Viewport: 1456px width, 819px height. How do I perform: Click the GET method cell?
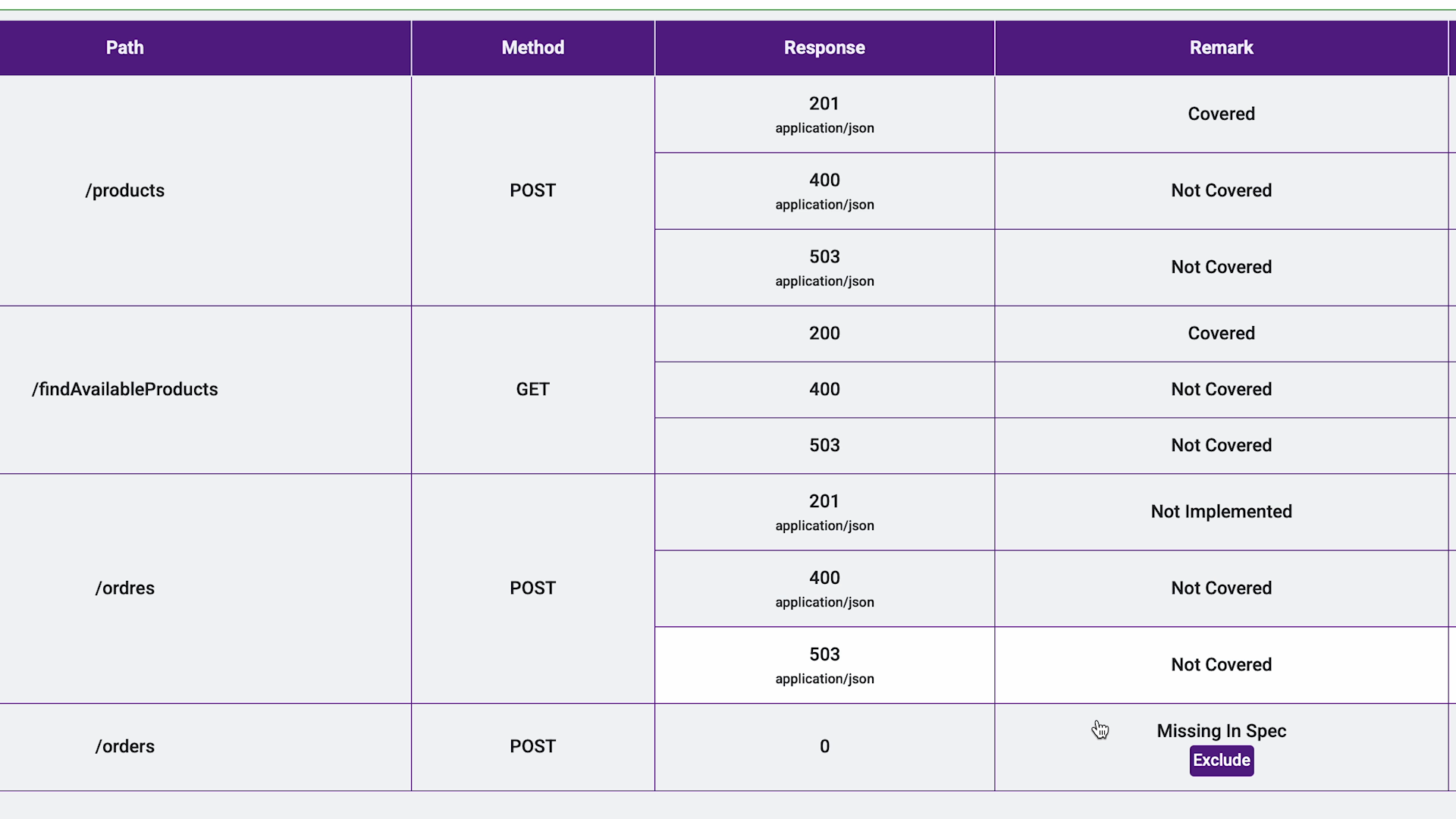532,389
